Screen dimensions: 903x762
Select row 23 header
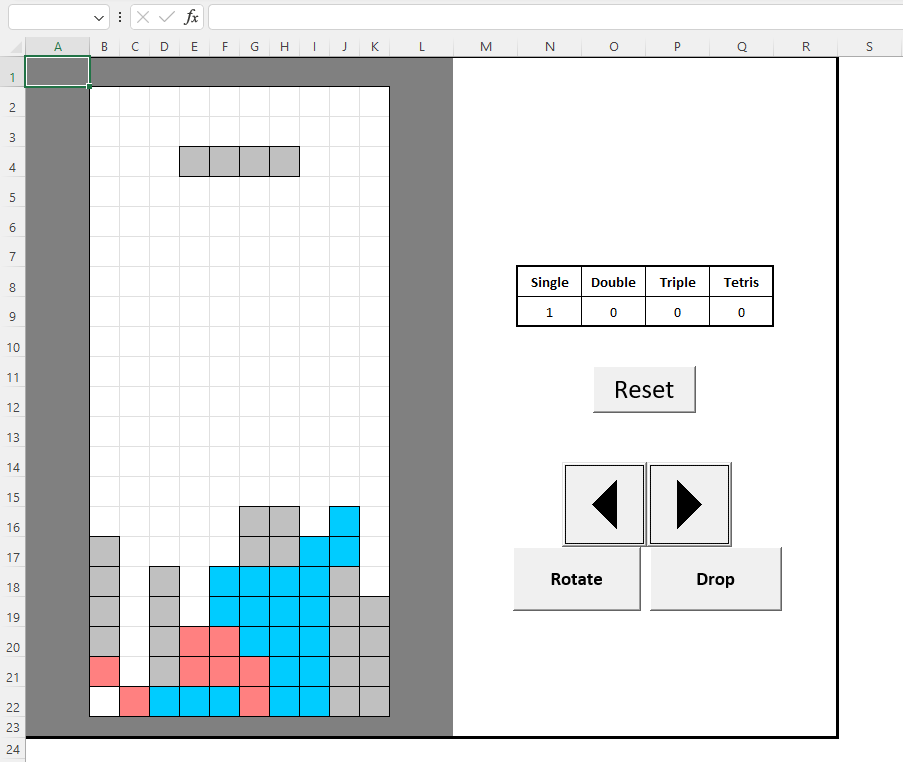(13, 727)
